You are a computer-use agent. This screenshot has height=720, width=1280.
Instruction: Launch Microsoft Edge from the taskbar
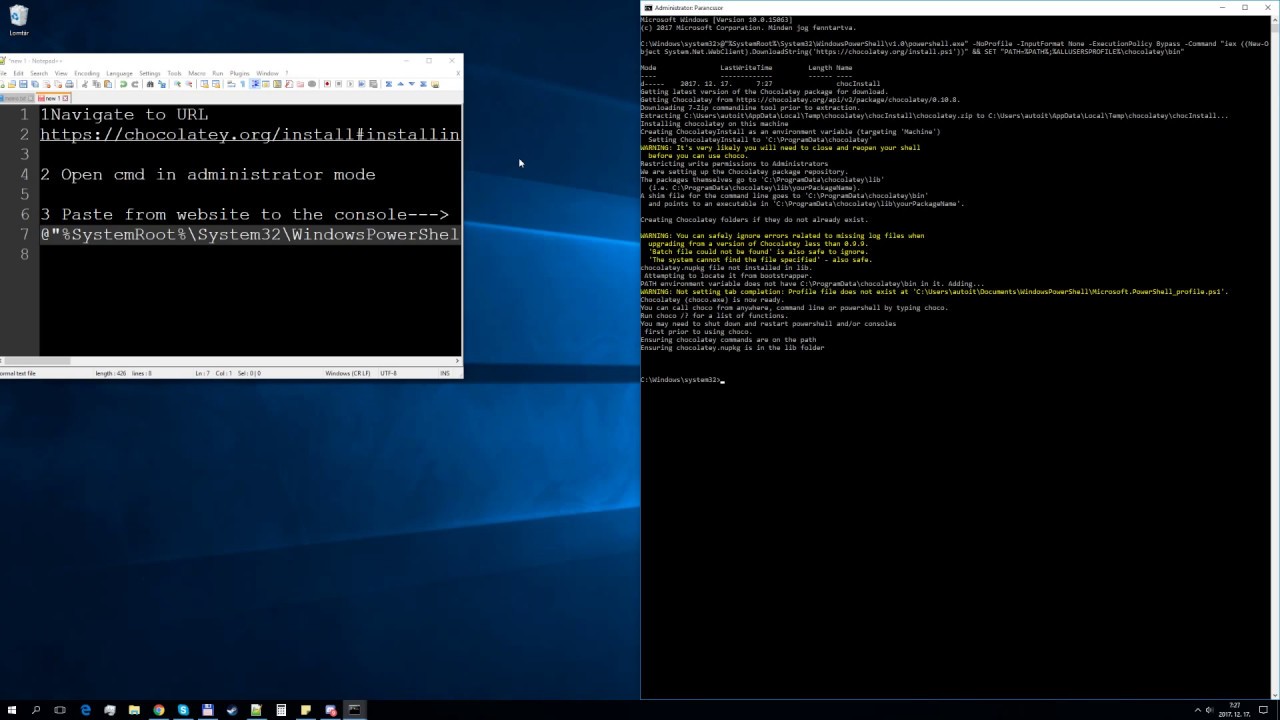point(85,710)
